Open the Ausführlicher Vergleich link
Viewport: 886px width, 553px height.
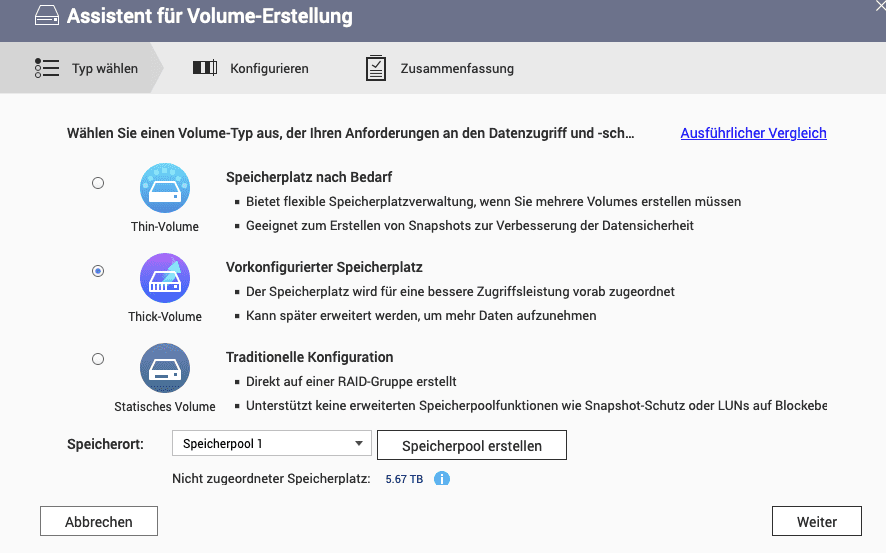(x=753, y=133)
